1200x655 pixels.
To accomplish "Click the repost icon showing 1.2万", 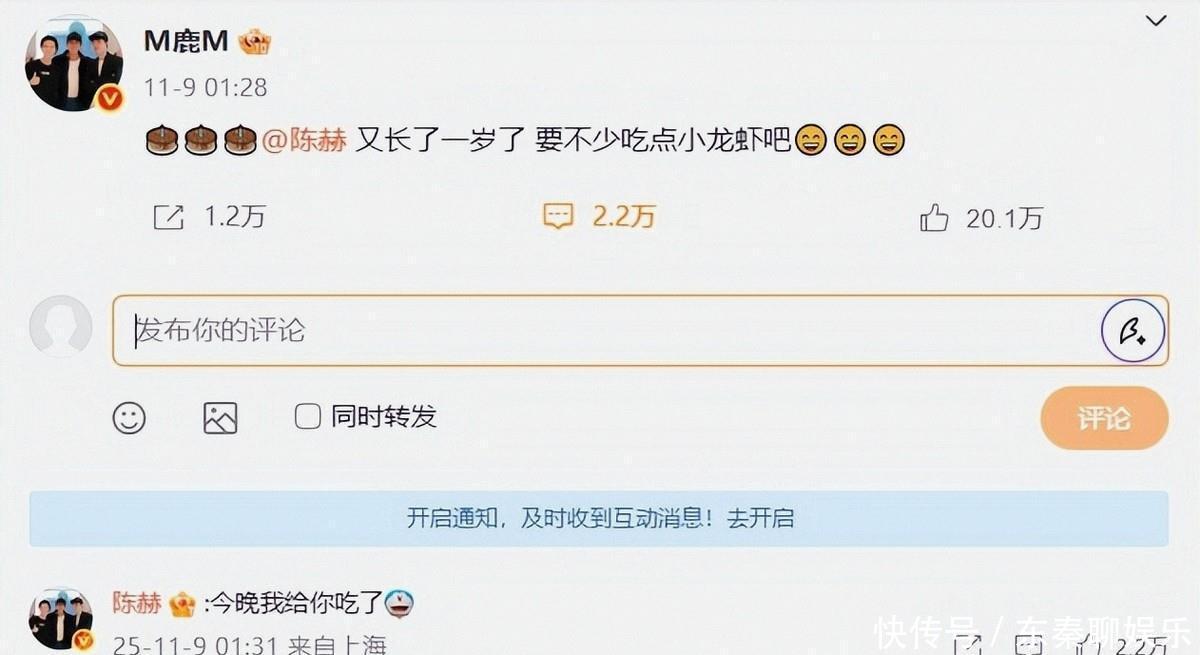I will 168,217.
